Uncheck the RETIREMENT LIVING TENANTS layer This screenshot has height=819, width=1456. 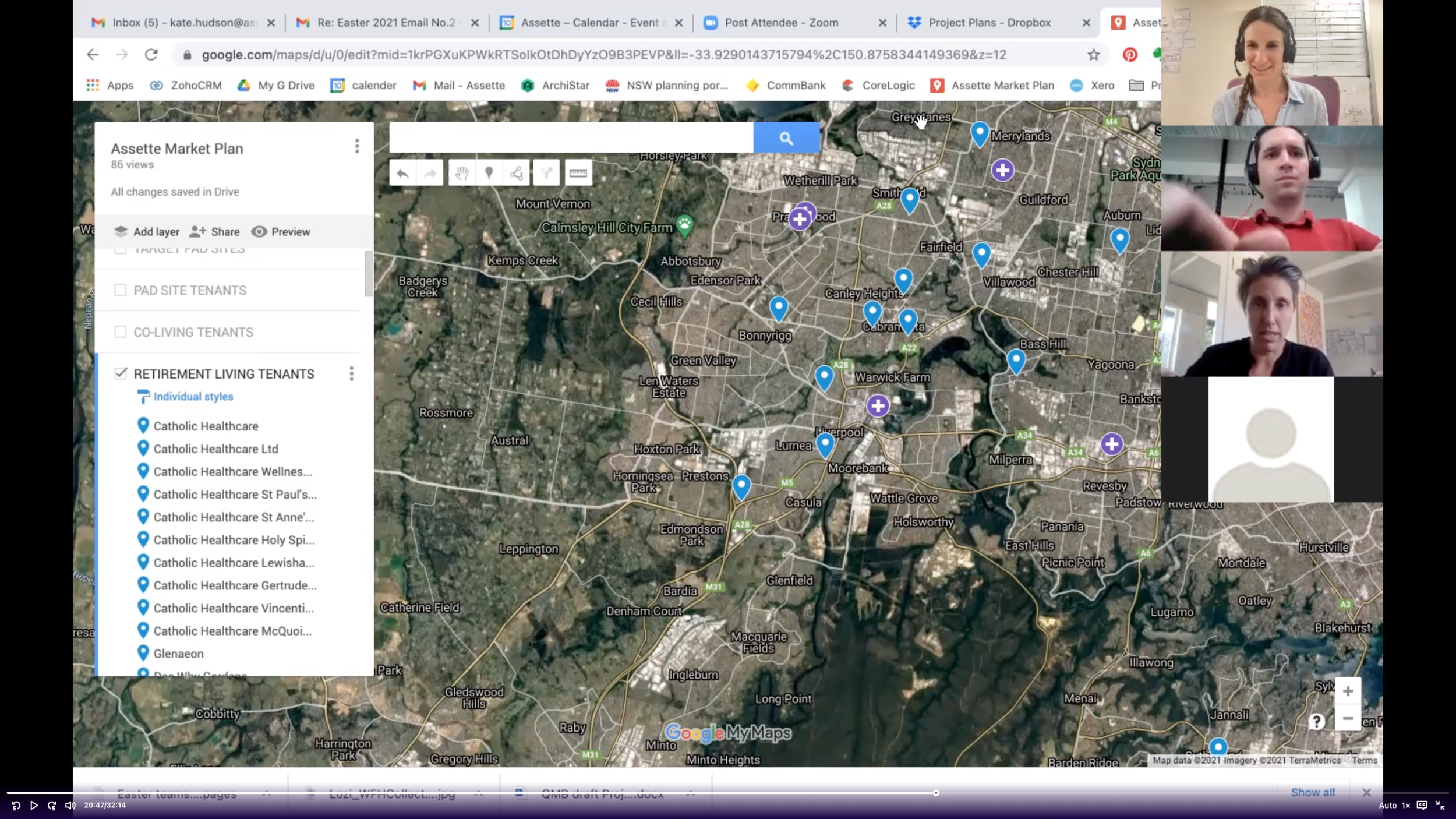(x=121, y=373)
